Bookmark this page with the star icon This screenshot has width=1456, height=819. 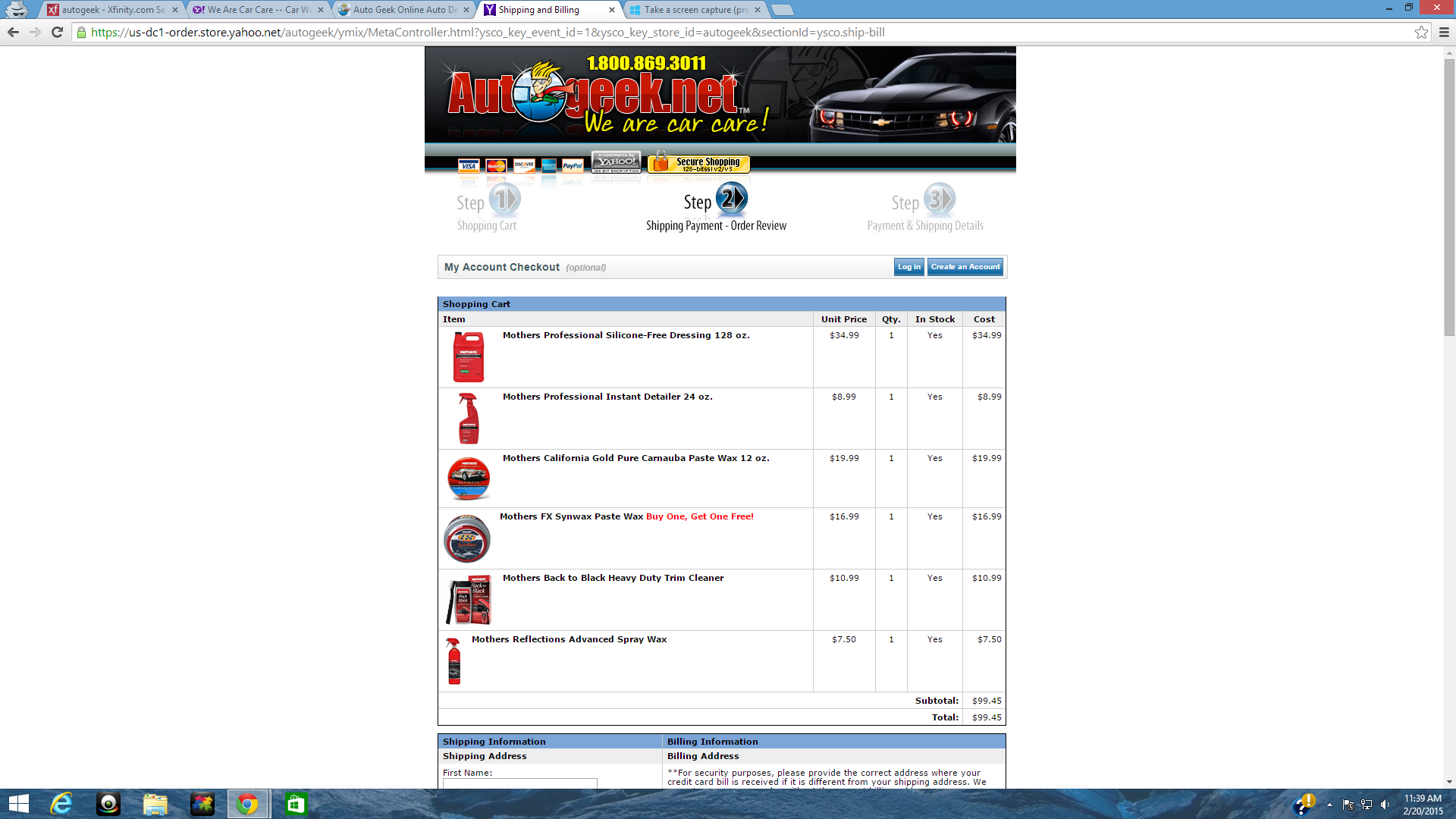(1421, 32)
